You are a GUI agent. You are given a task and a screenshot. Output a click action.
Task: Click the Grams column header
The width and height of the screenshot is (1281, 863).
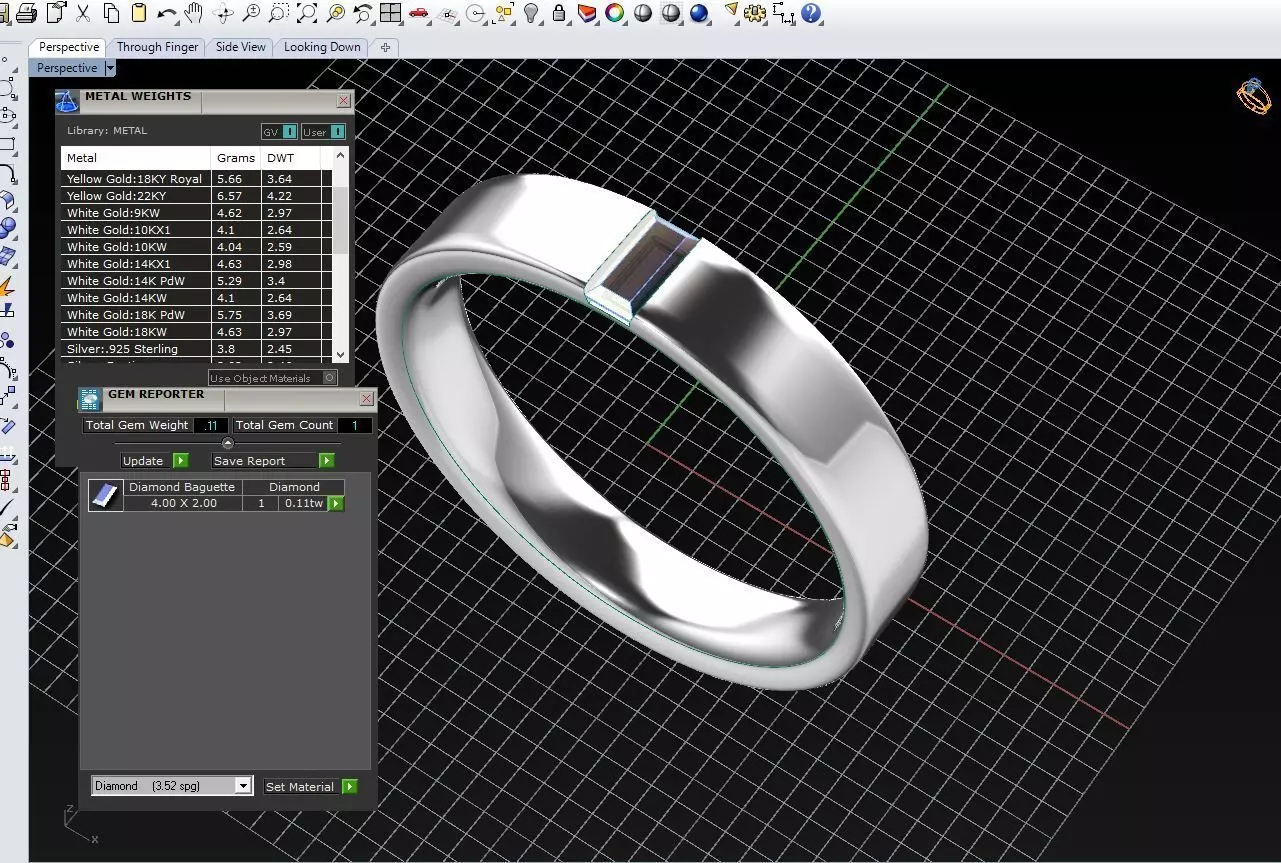[236, 158]
